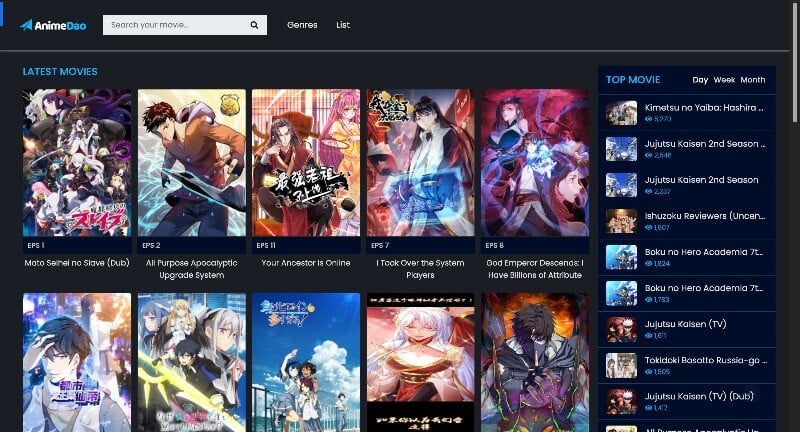Image resolution: width=800 pixels, height=432 pixels.
Task: Open the Genres menu
Action: coord(302,24)
